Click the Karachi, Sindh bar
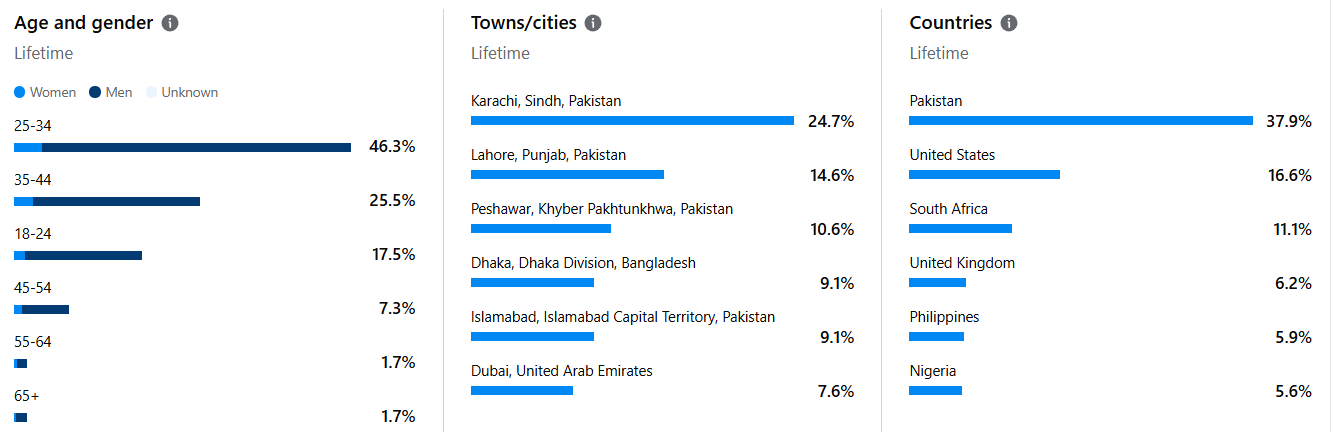Image resolution: width=1331 pixels, height=432 pixels. [x=632, y=120]
